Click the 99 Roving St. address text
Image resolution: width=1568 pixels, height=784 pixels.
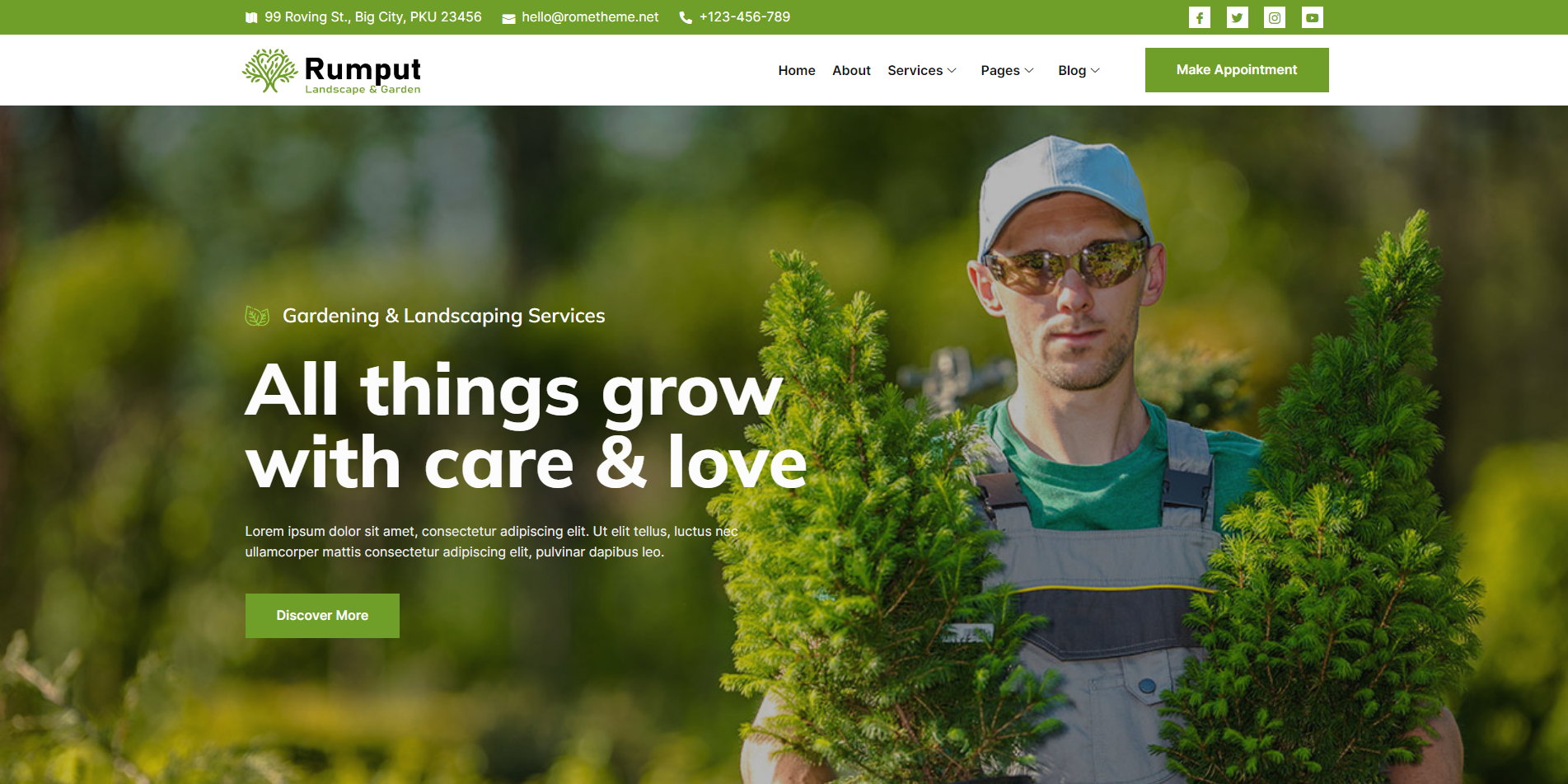coord(373,17)
